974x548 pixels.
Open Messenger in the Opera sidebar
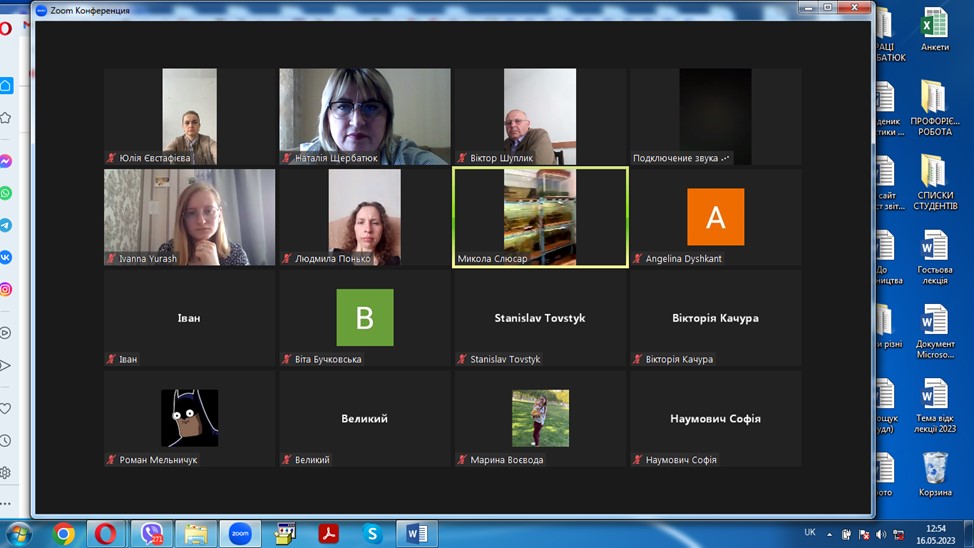coord(6,161)
